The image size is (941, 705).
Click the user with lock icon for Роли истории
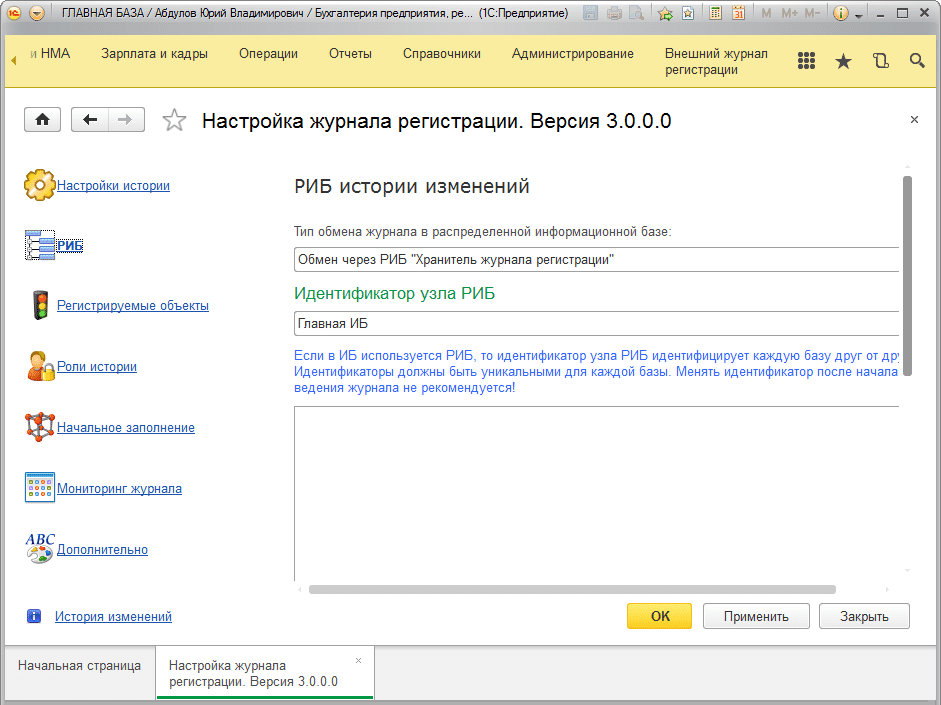click(39, 367)
